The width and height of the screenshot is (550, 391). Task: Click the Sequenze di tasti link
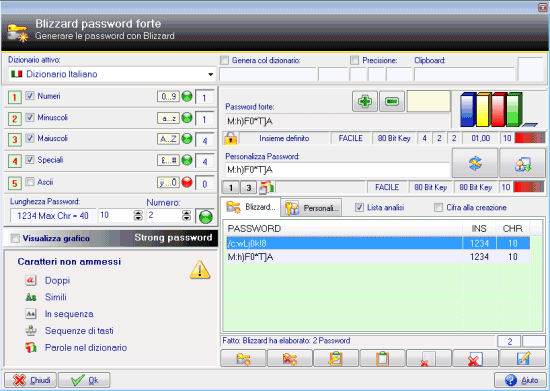point(79,331)
